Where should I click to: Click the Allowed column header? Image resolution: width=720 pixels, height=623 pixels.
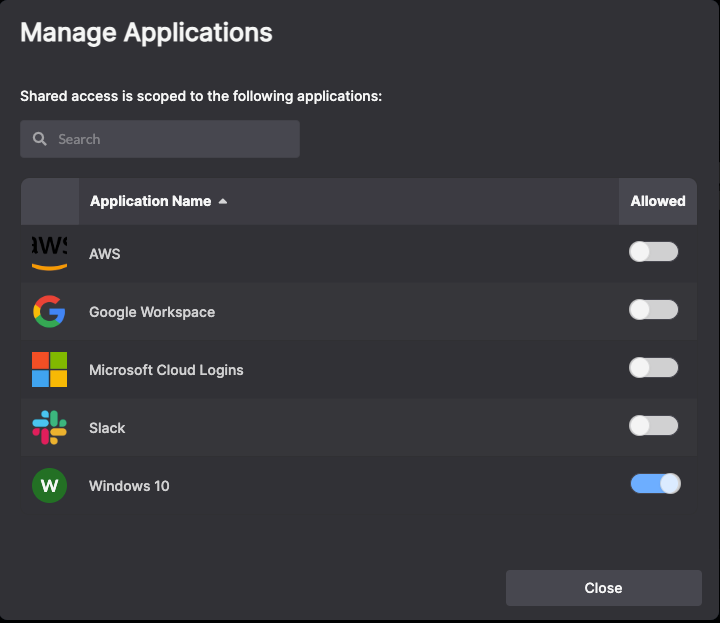click(657, 201)
